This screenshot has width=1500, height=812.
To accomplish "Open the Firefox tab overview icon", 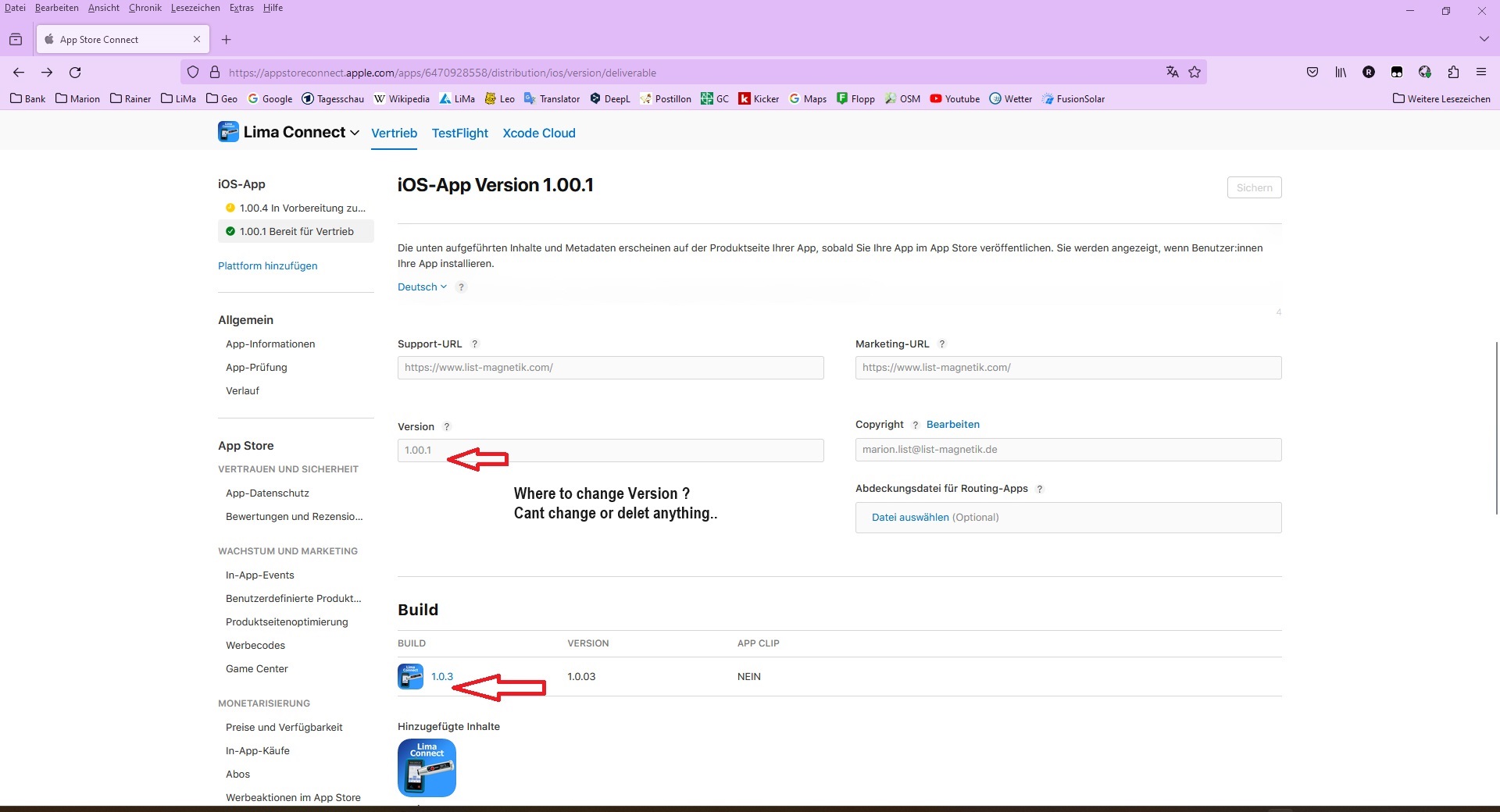I will point(16,40).
